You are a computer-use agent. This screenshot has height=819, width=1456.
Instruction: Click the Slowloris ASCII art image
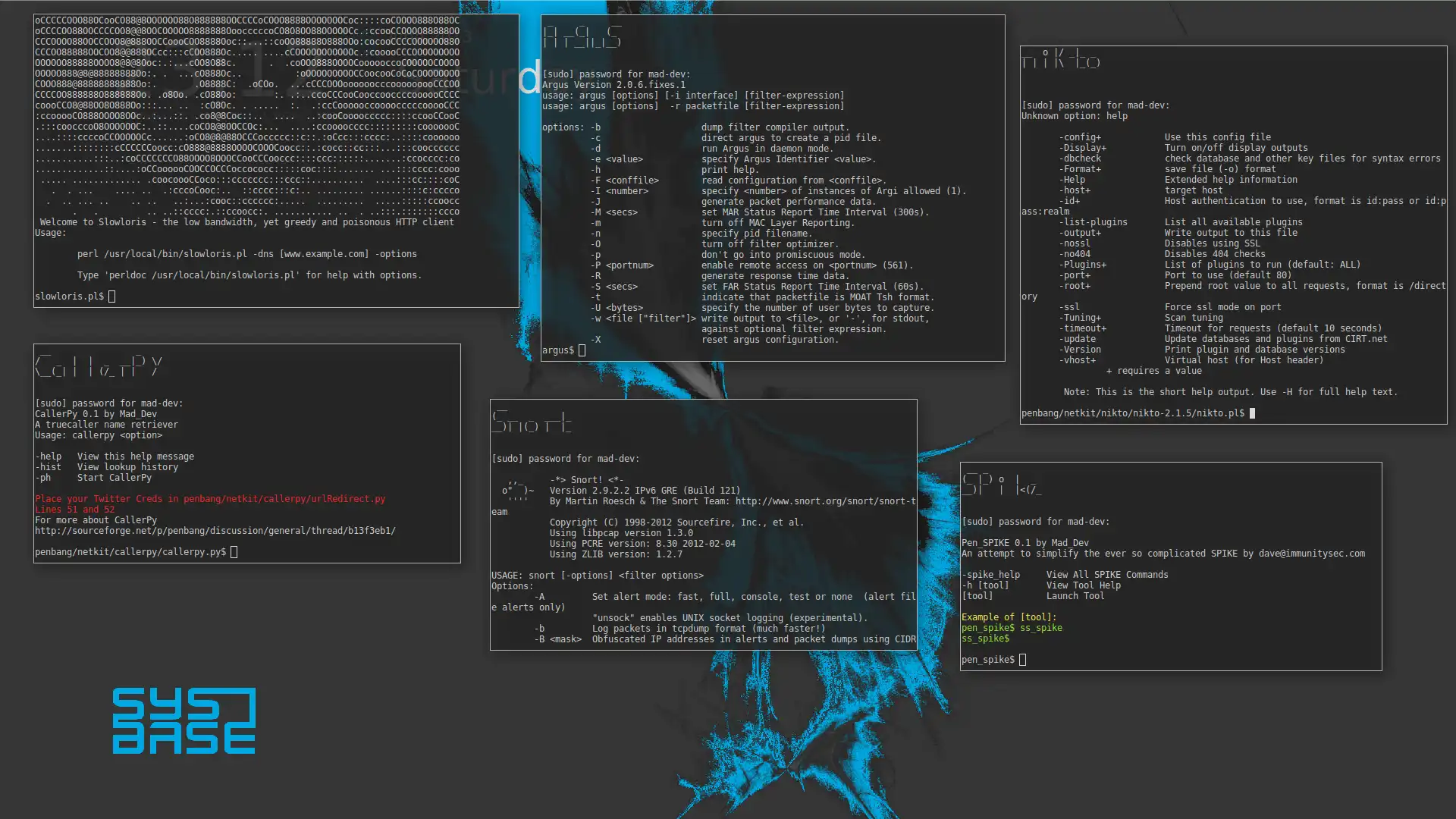246,115
